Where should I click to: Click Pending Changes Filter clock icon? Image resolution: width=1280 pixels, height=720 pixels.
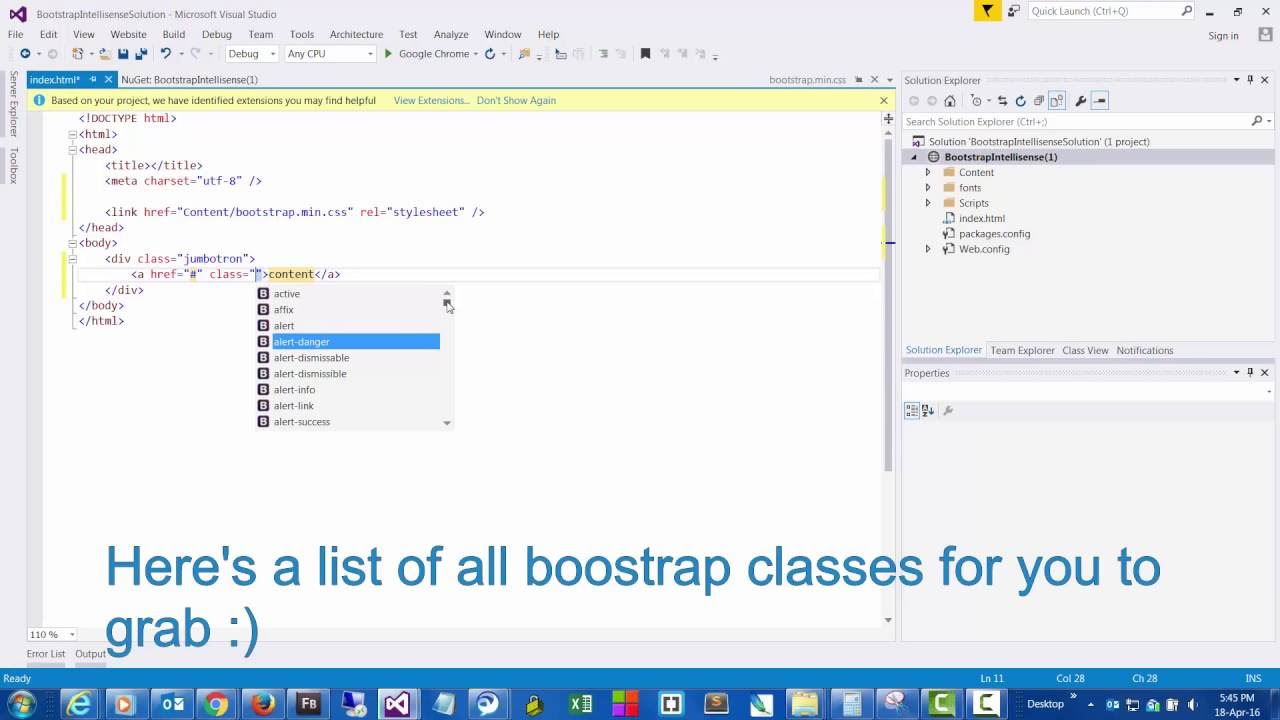(x=977, y=101)
